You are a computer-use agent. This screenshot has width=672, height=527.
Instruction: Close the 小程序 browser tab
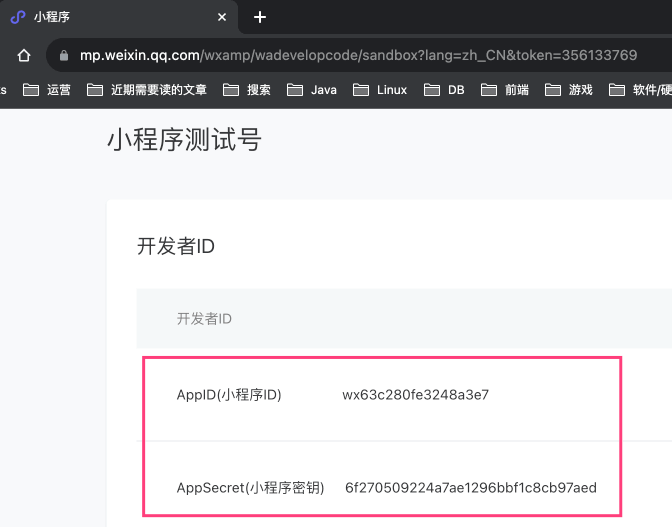221,17
